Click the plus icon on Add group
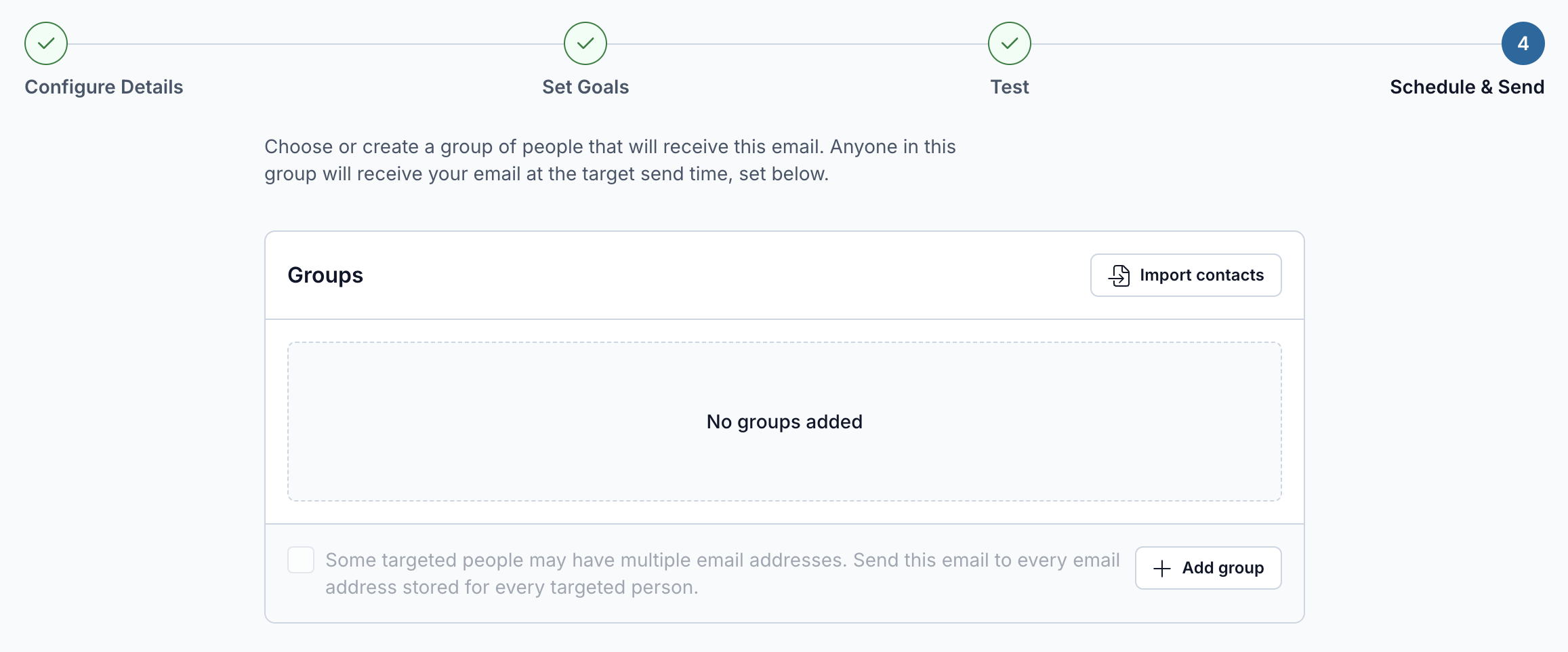 click(1162, 568)
